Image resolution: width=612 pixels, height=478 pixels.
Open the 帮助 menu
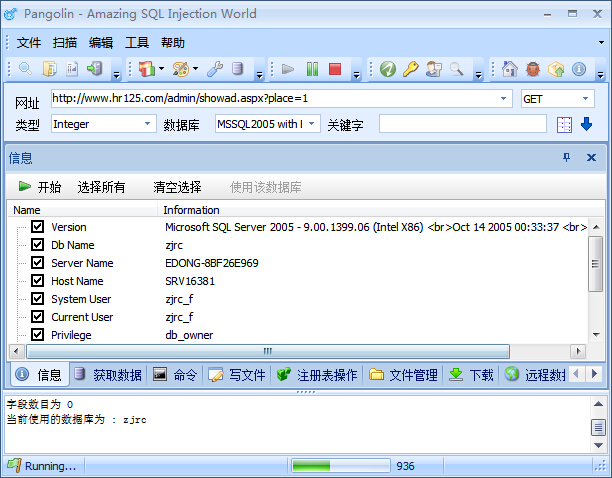pos(173,42)
